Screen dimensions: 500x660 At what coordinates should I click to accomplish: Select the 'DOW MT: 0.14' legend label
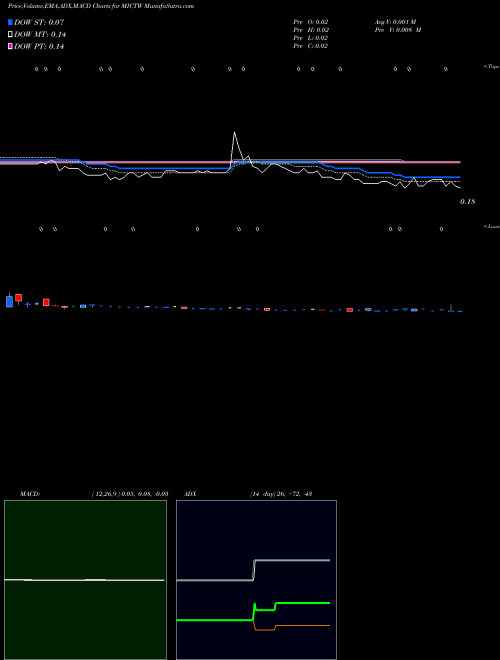tap(40, 34)
